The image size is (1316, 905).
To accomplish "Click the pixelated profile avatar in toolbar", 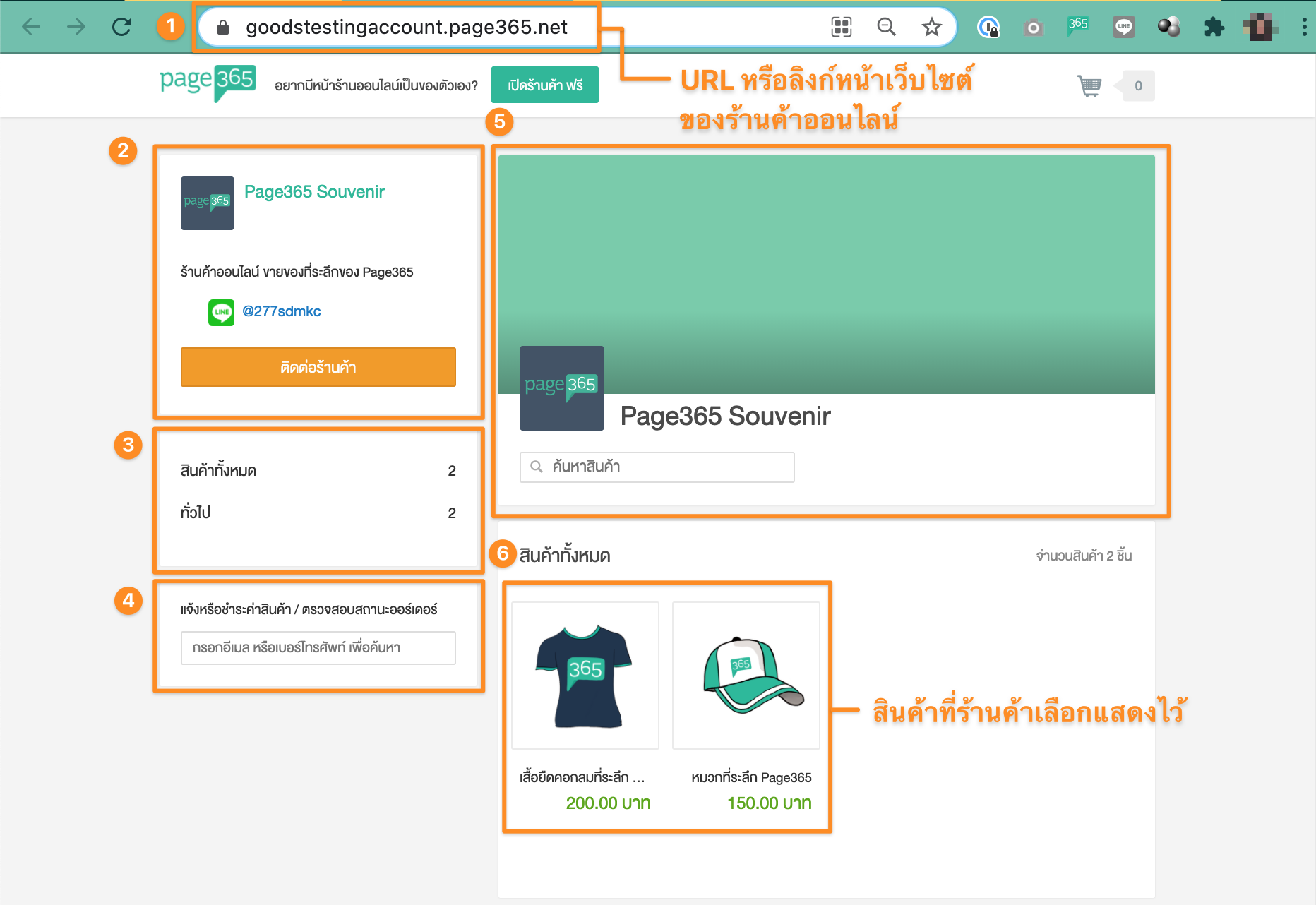I will point(1260,28).
